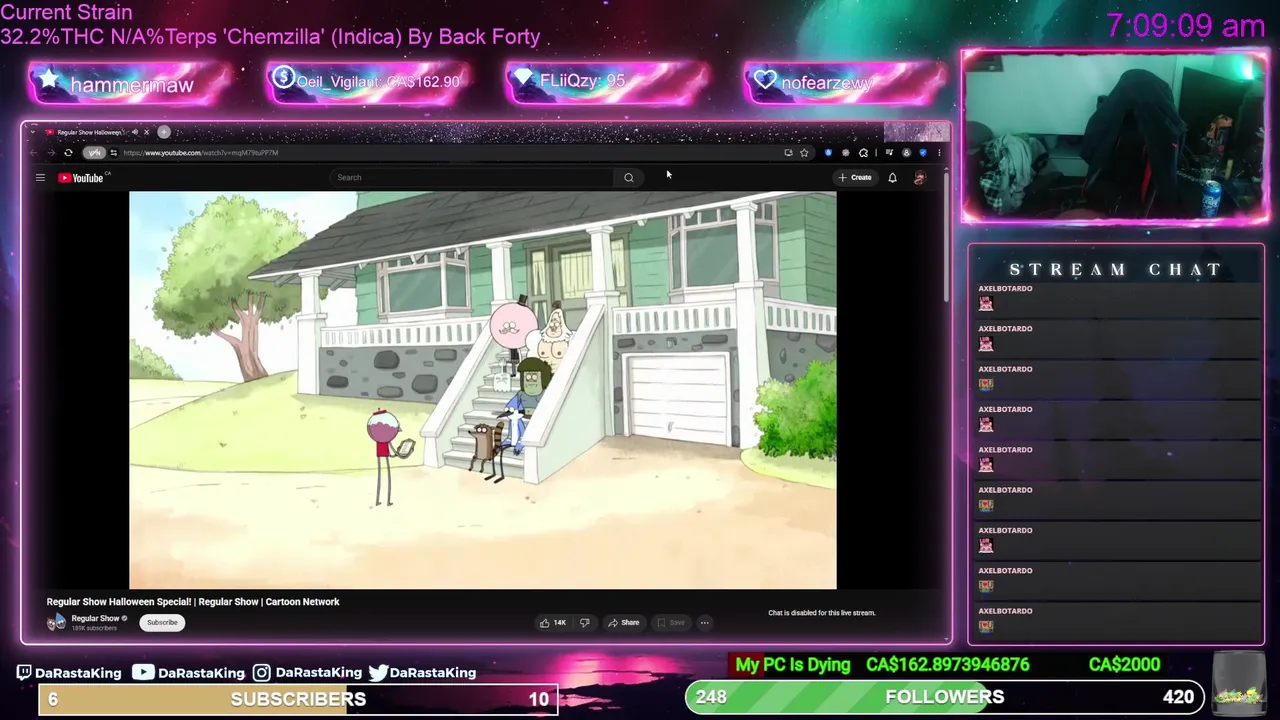Click into the YouTube Search field

pos(472,178)
